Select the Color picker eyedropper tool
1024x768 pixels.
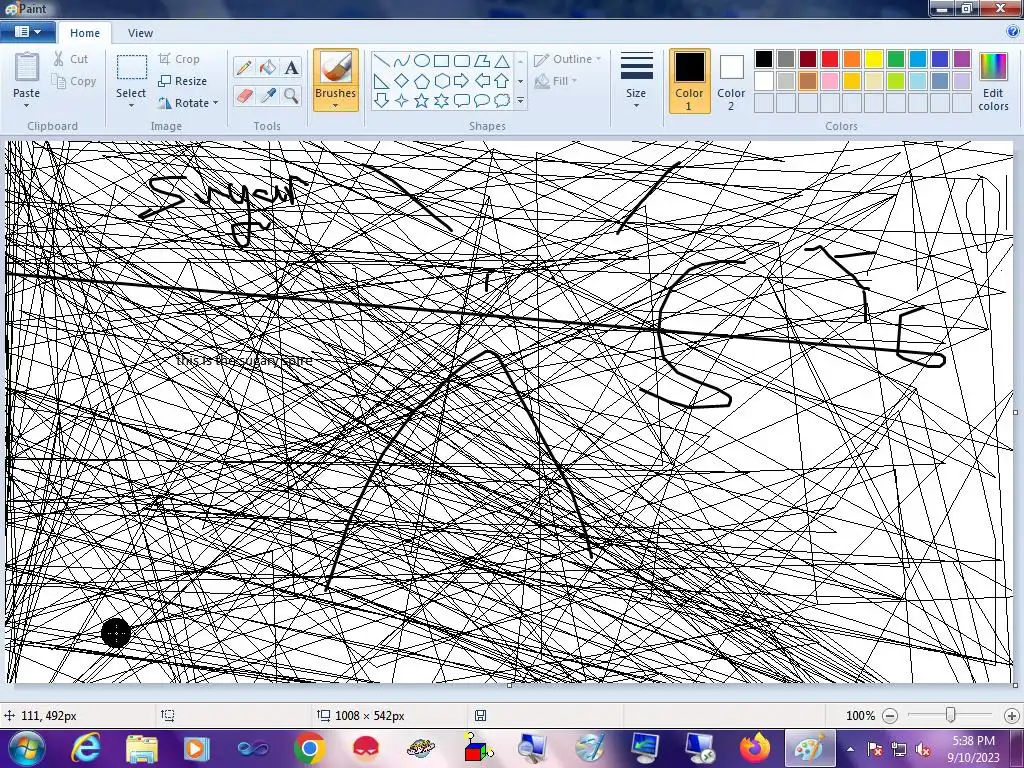click(x=268, y=95)
